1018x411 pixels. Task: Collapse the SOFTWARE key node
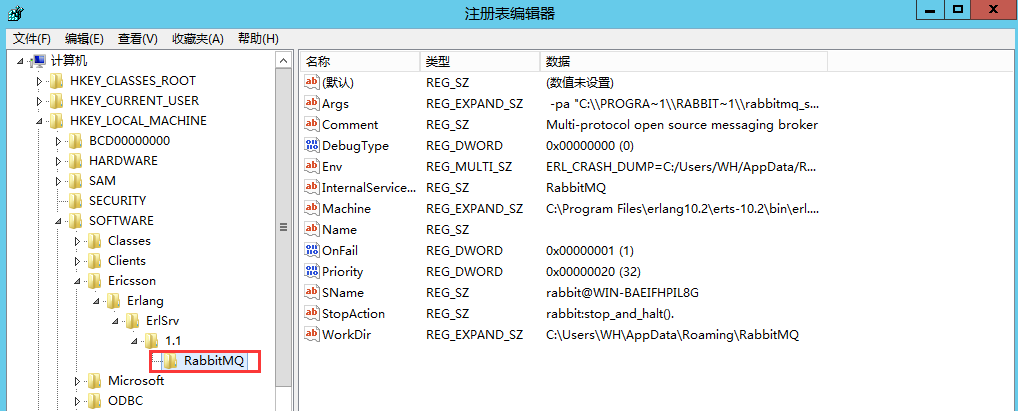(59, 221)
